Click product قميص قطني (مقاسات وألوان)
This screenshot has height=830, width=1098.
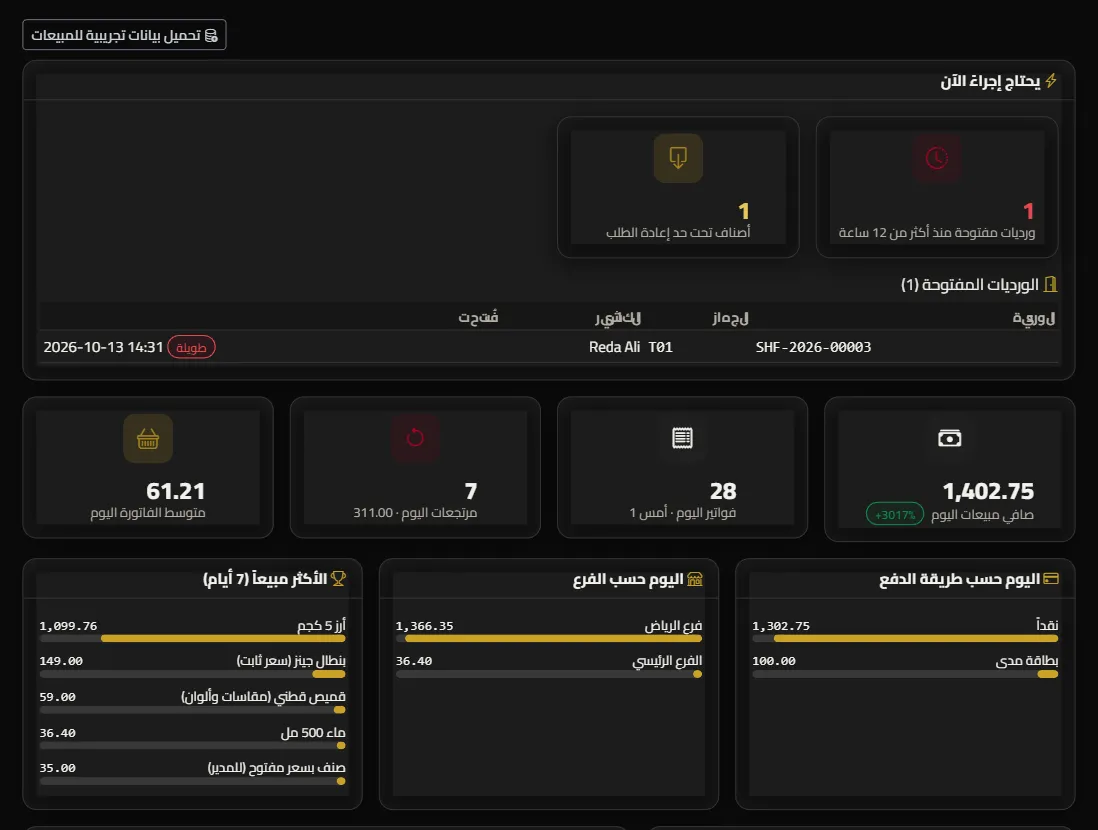tap(263, 697)
